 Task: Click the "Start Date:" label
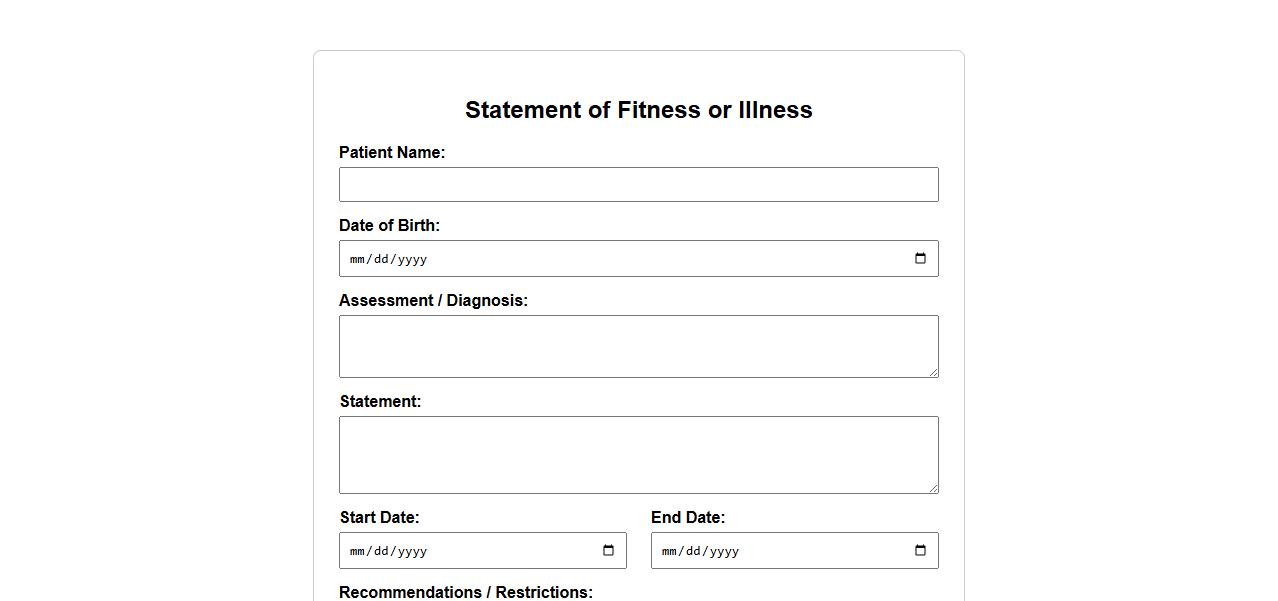point(379,518)
